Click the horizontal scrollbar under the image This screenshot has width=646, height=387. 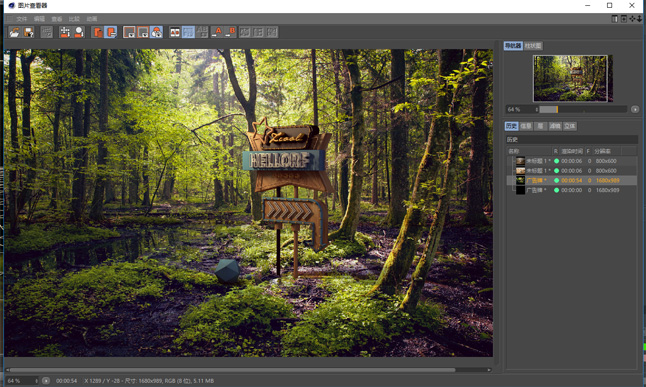(233, 370)
